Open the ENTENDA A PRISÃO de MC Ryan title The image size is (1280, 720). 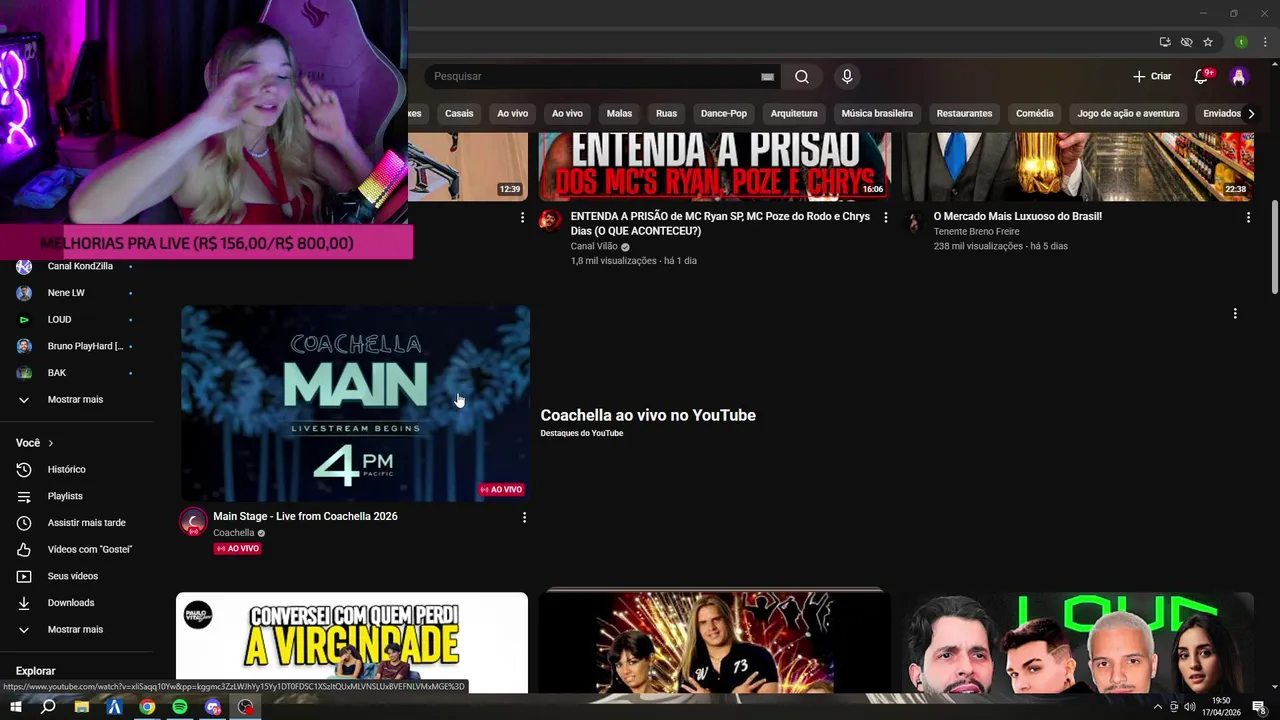pos(720,223)
